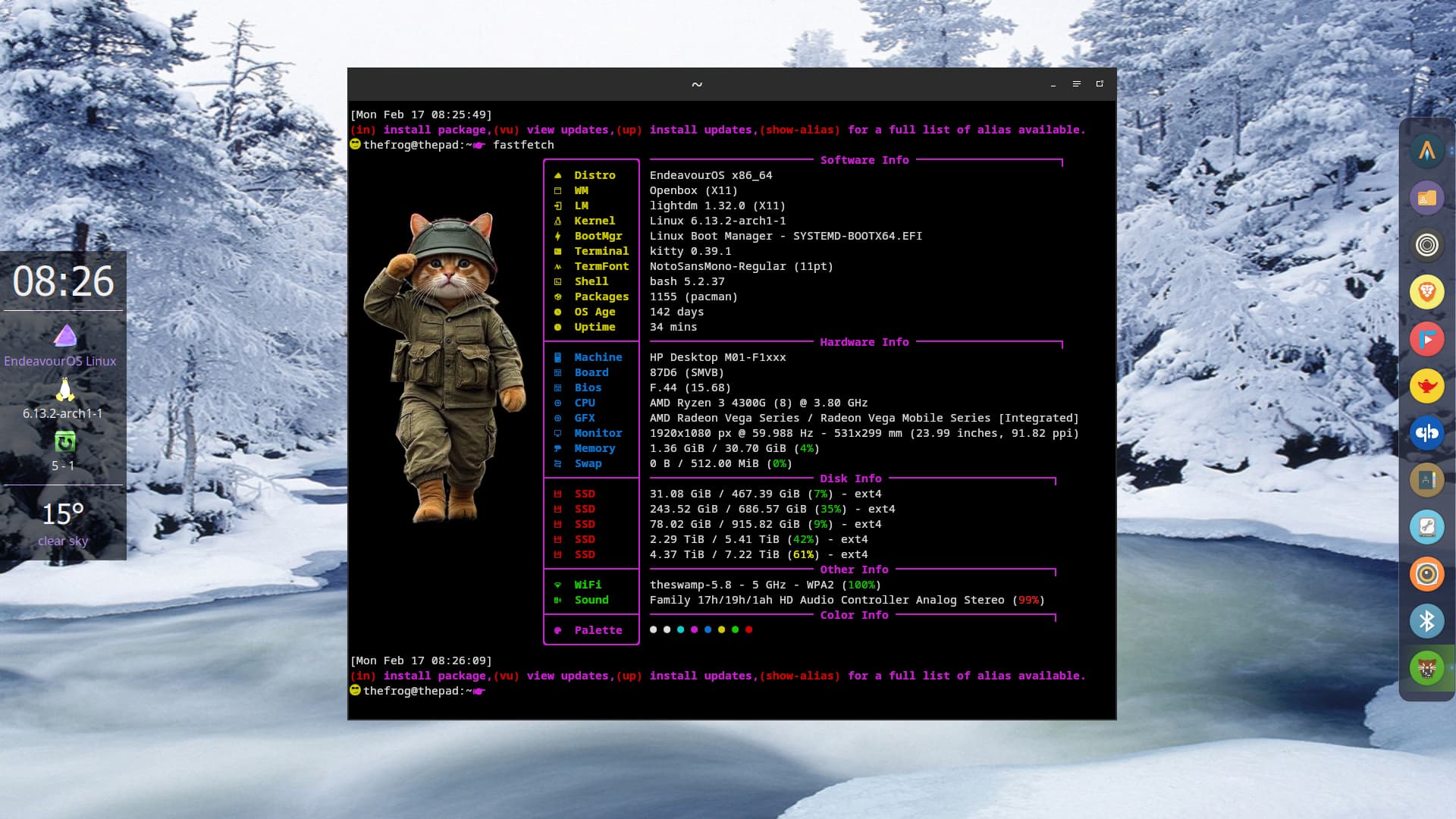The width and height of the screenshot is (1456, 819).
Task: Open the purple file manager dock icon
Action: 1426,198
